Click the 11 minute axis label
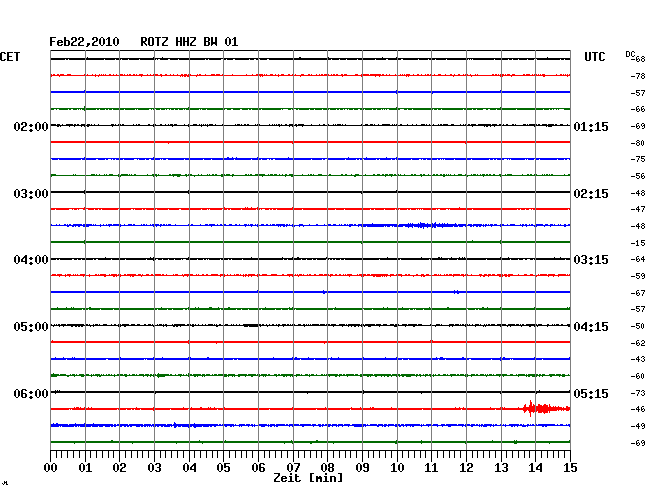Image resolution: width=650 pixels, height=494 pixels. coord(431,468)
